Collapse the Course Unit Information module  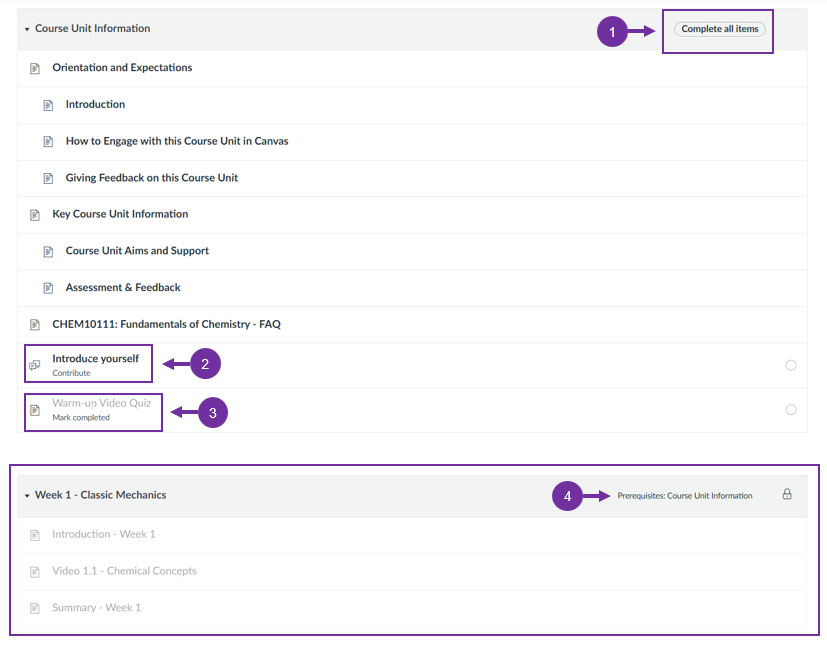[x=27, y=30]
